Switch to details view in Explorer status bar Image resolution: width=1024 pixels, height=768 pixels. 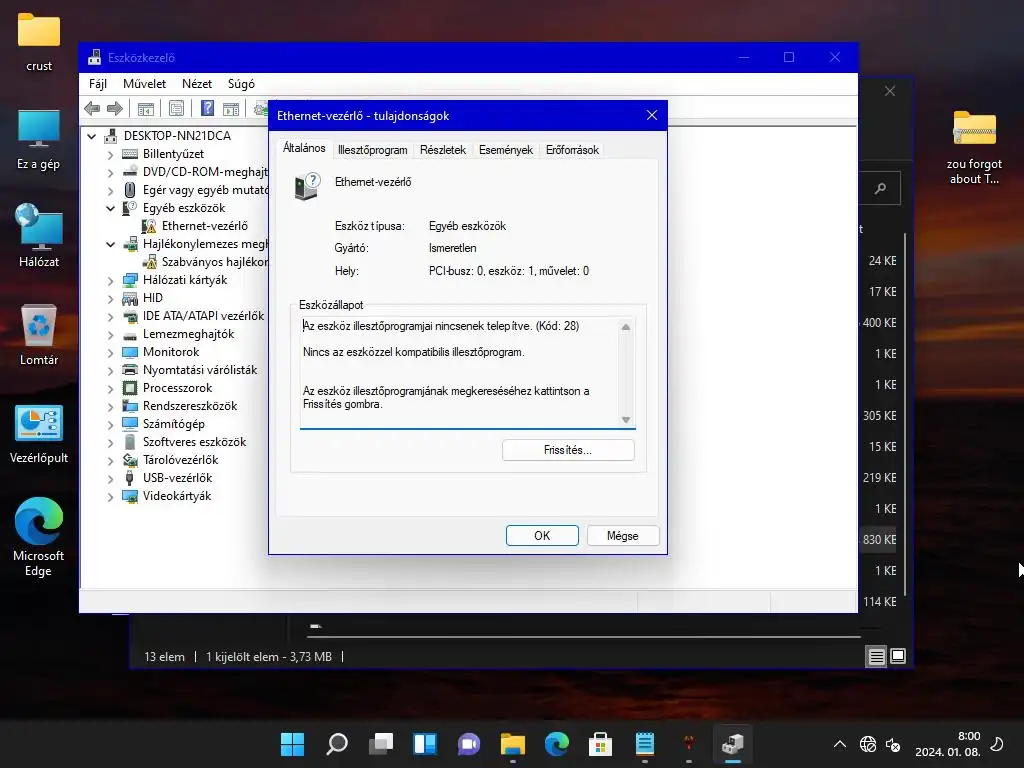point(876,656)
